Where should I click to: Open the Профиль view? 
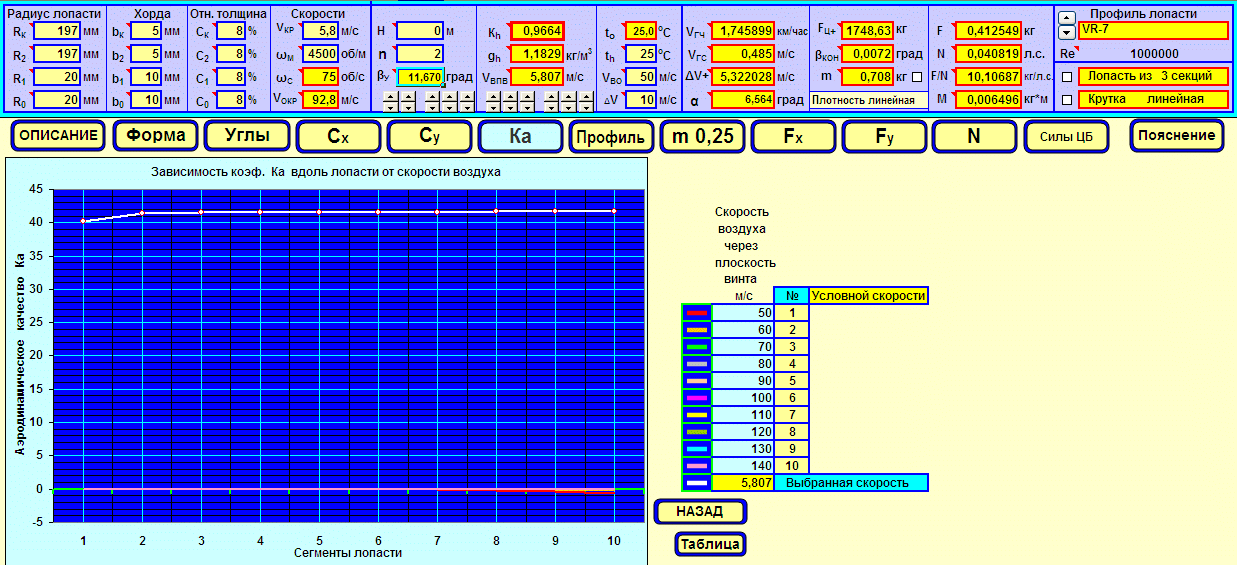point(612,136)
